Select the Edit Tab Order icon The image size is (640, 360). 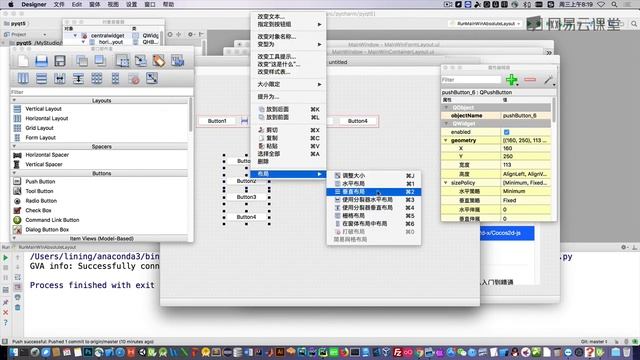pyautogui.click(x=177, y=61)
